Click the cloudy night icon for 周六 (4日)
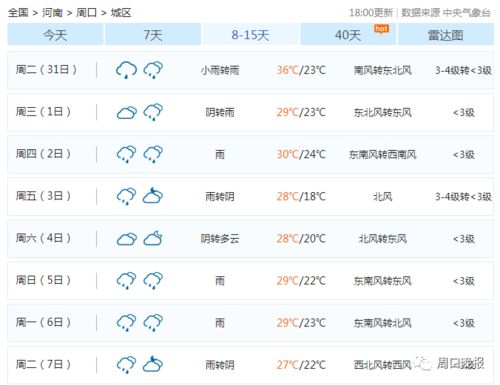Screen dimensions: 500x385 [153, 238]
